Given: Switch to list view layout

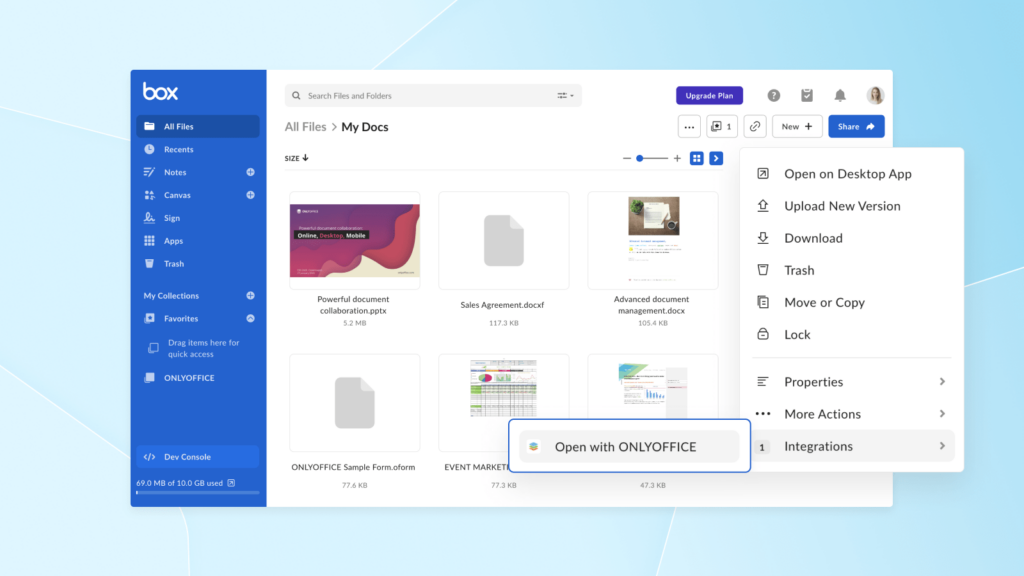Looking at the screenshot, I should tap(715, 158).
